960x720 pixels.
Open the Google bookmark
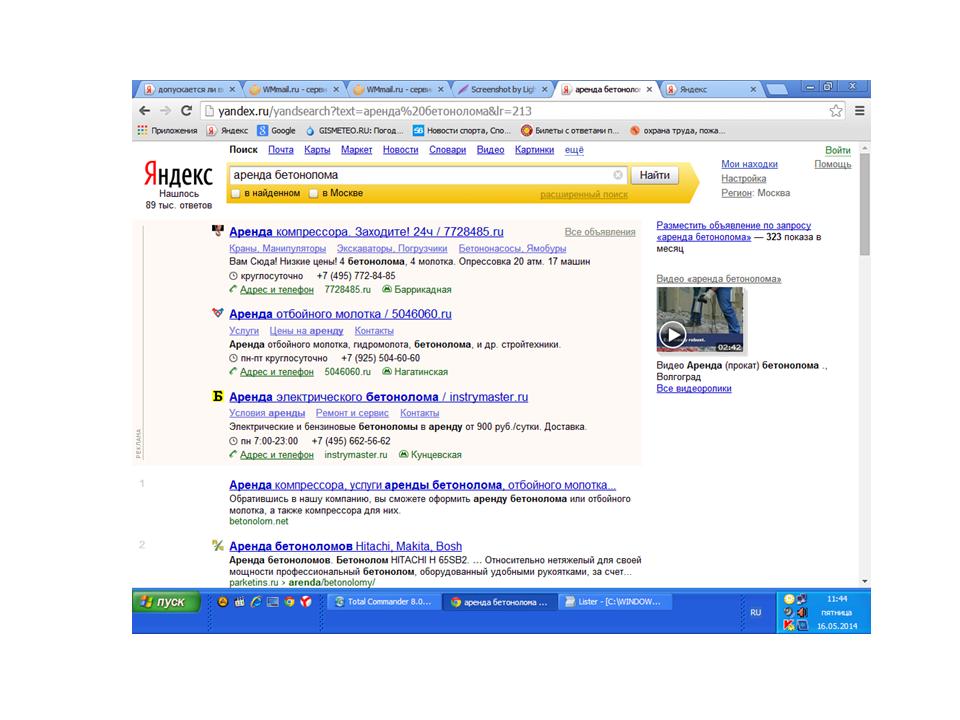coord(276,130)
